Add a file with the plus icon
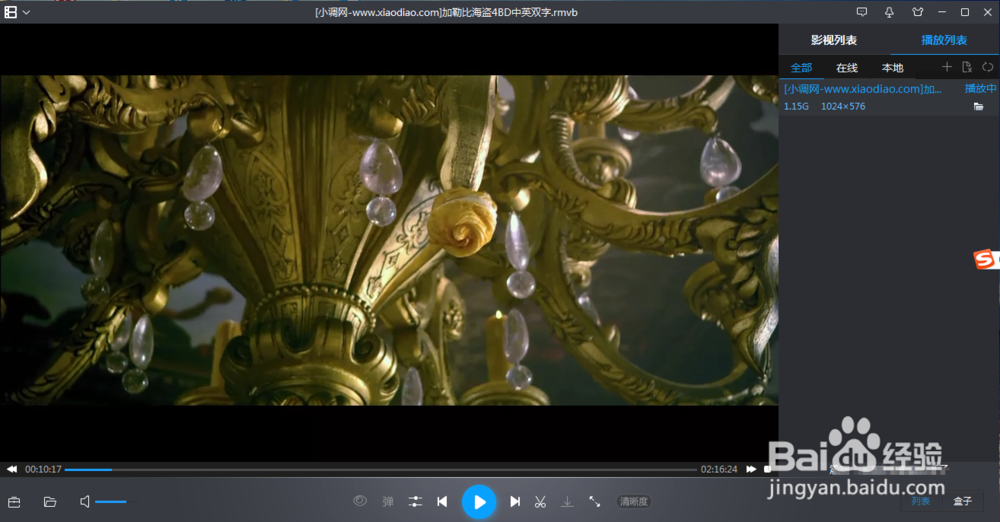The height and width of the screenshot is (522, 1000). point(946,67)
